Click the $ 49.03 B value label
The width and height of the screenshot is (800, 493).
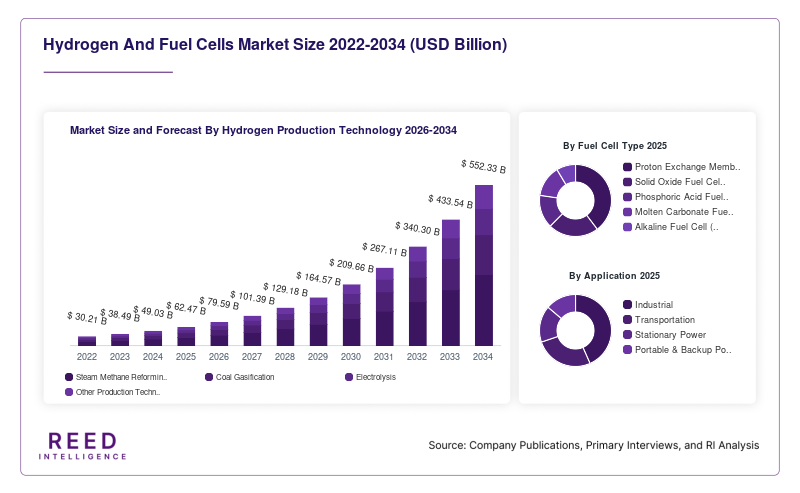[x=153, y=312]
